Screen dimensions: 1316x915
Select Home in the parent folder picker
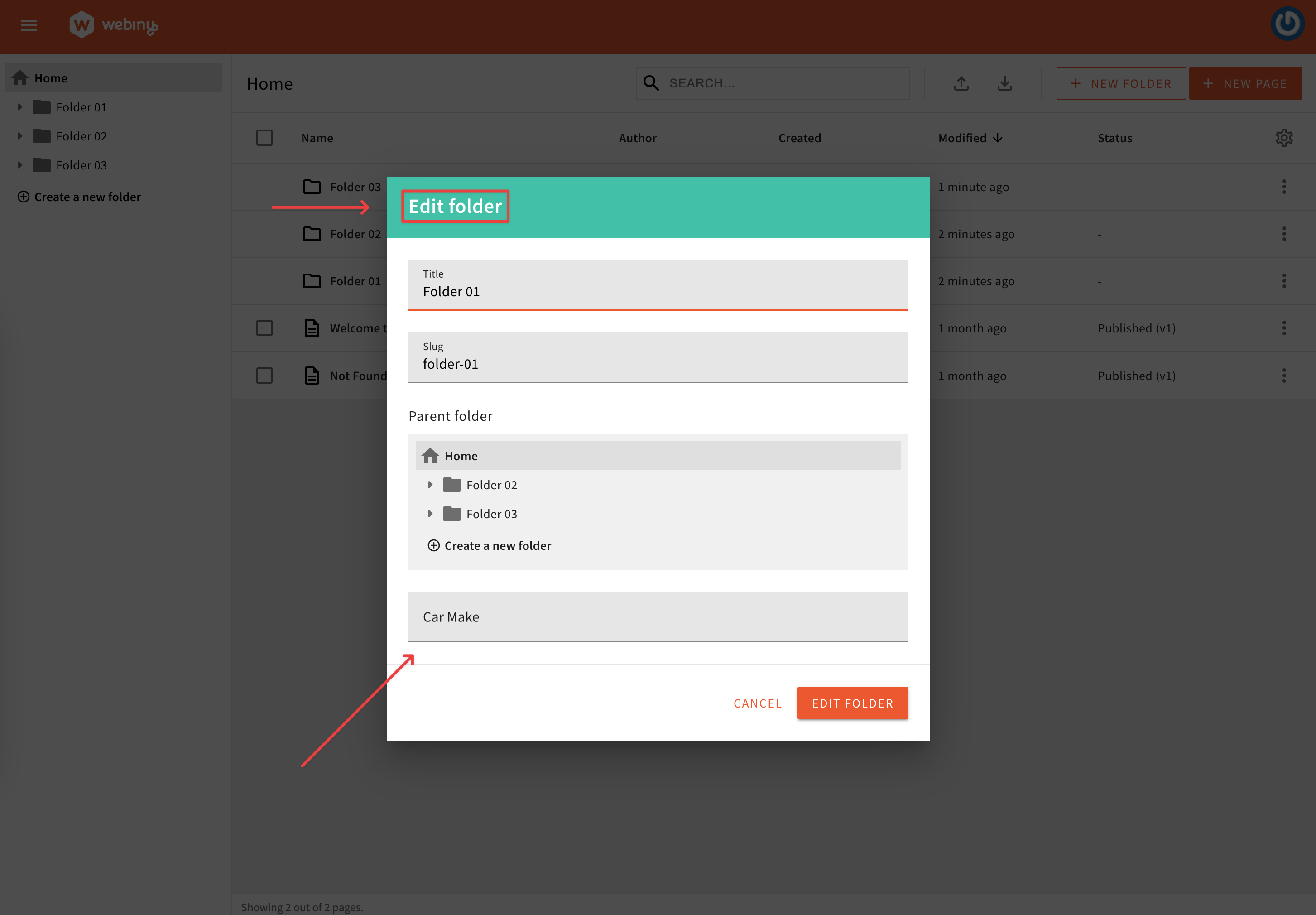pyautogui.click(x=460, y=455)
